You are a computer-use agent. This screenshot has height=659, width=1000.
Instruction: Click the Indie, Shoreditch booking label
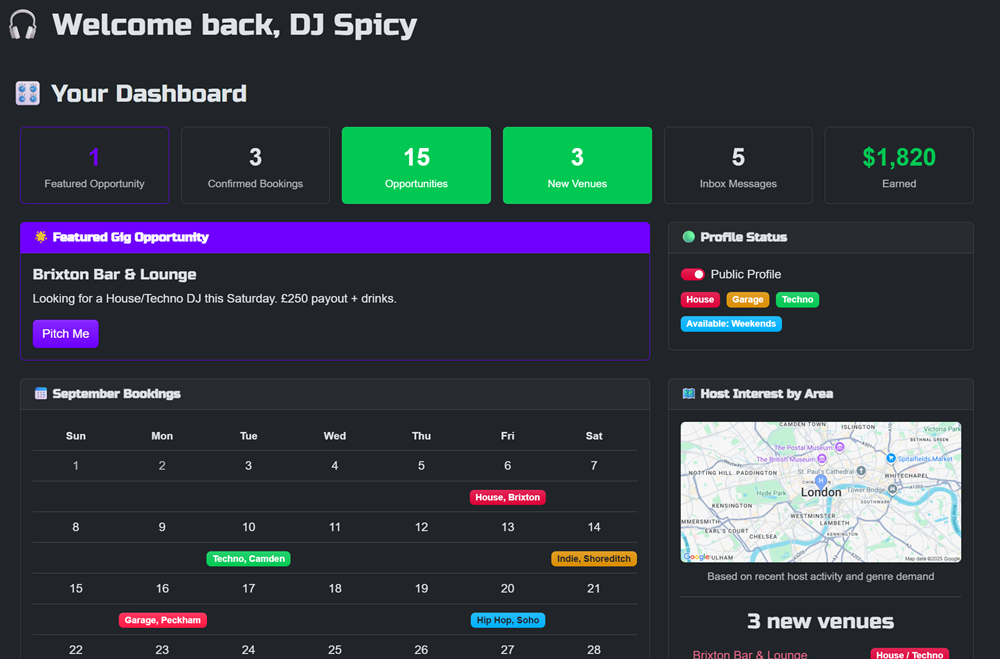point(594,559)
